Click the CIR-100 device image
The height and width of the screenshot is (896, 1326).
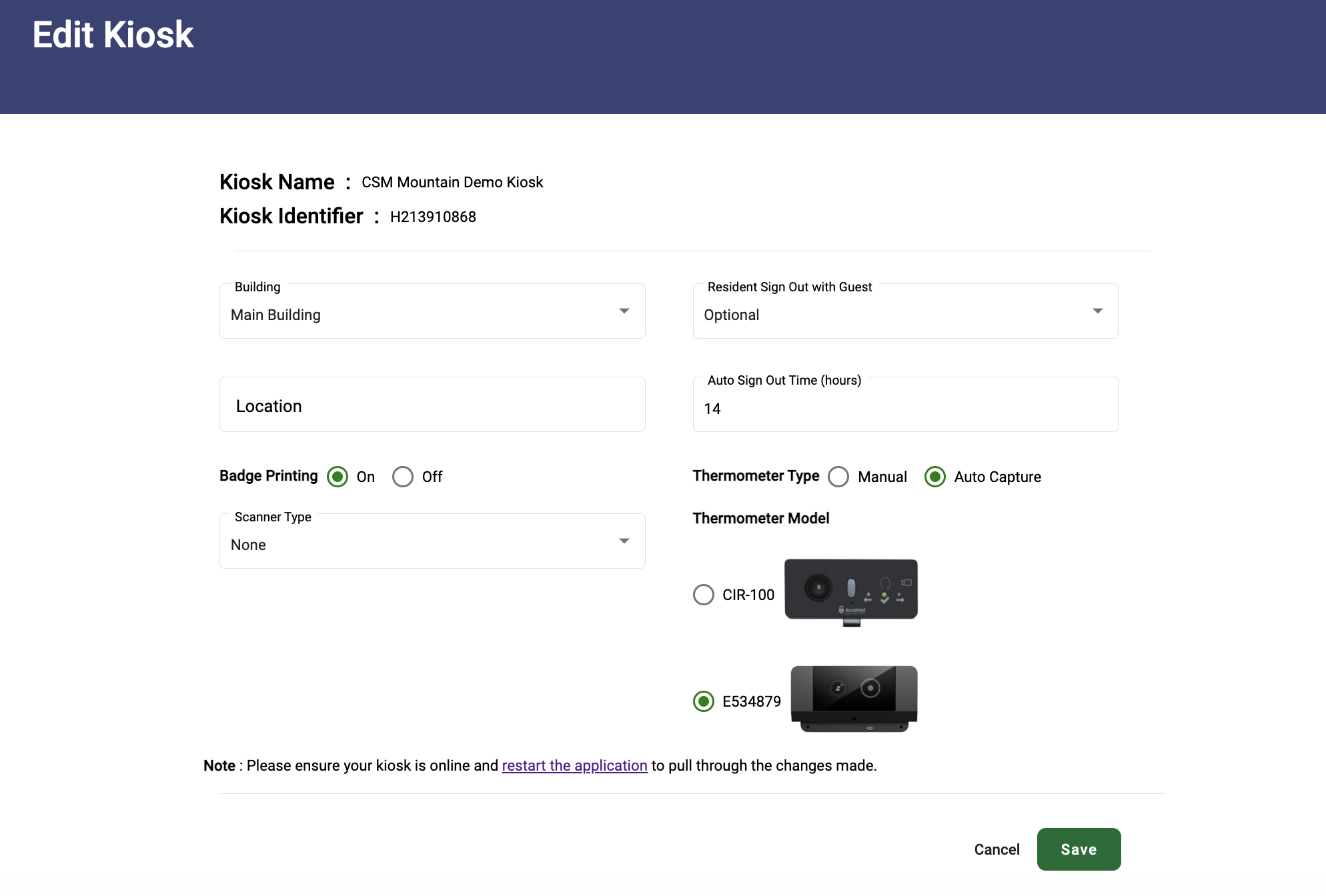(851, 591)
